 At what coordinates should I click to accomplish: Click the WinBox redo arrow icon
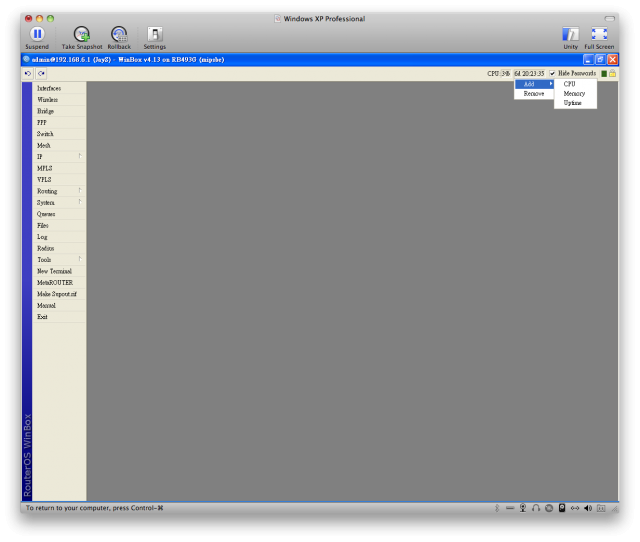pos(41,73)
